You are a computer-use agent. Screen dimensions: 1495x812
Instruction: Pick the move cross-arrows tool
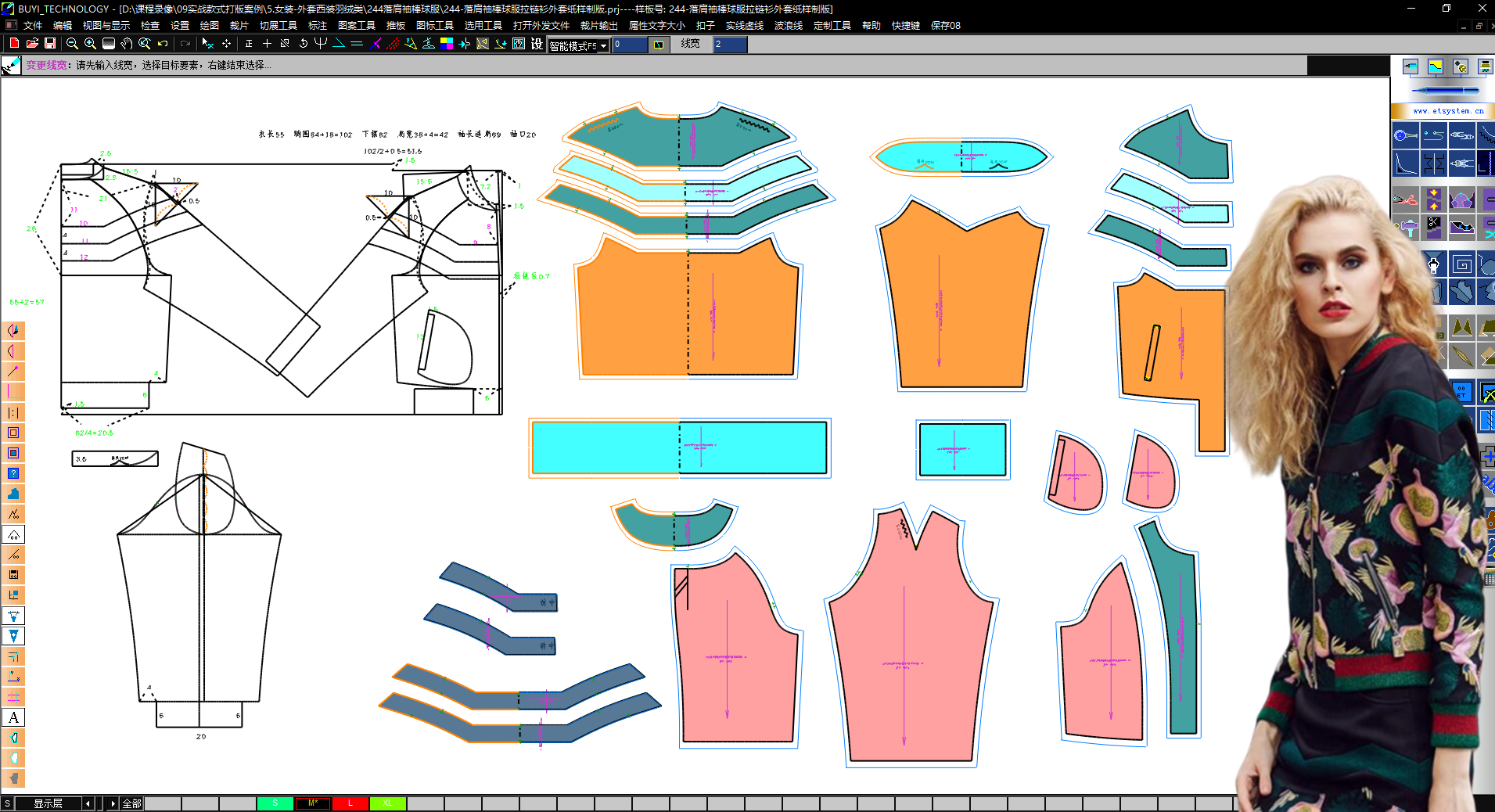tap(226, 44)
